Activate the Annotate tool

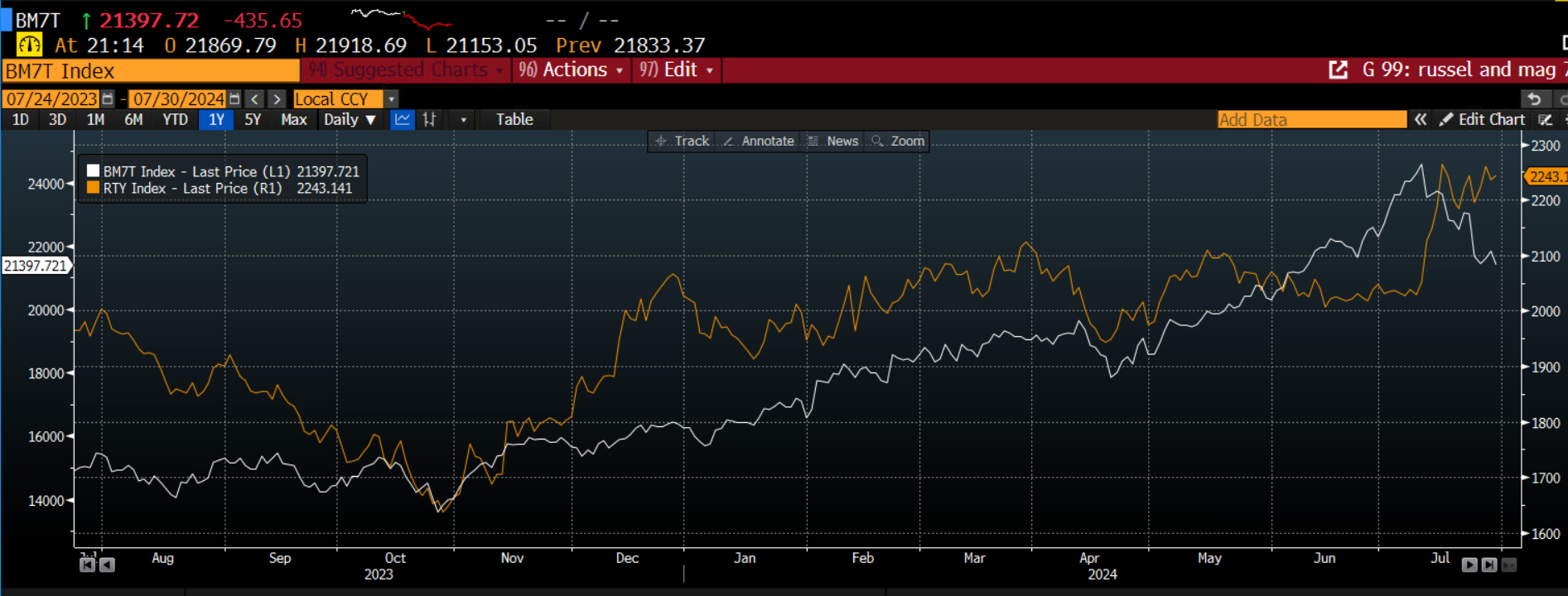759,142
